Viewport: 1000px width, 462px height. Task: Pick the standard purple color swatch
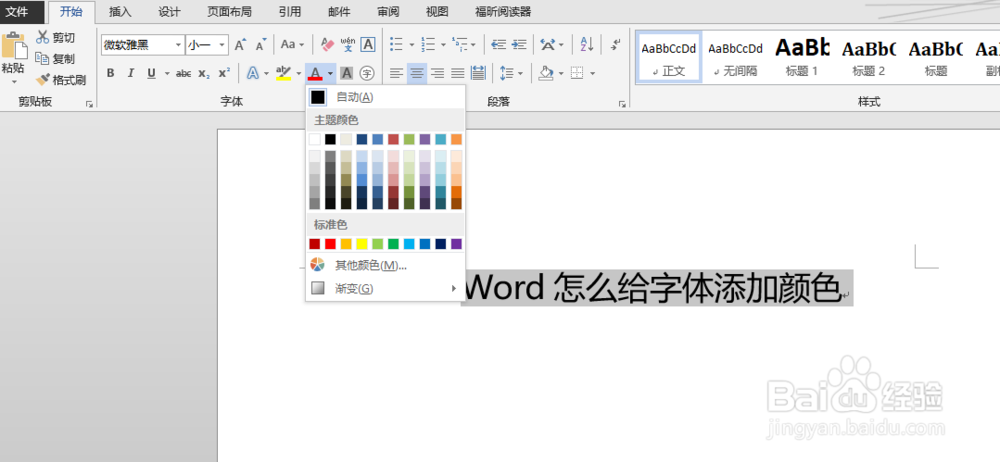tap(456, 244)
